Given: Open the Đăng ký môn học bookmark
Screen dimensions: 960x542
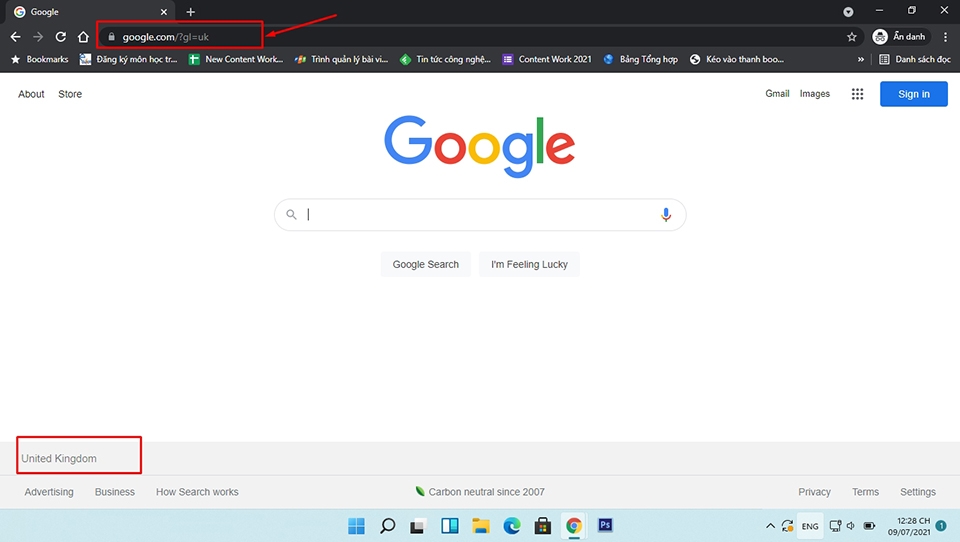Looking at the screenshot, I should (129, 59).
